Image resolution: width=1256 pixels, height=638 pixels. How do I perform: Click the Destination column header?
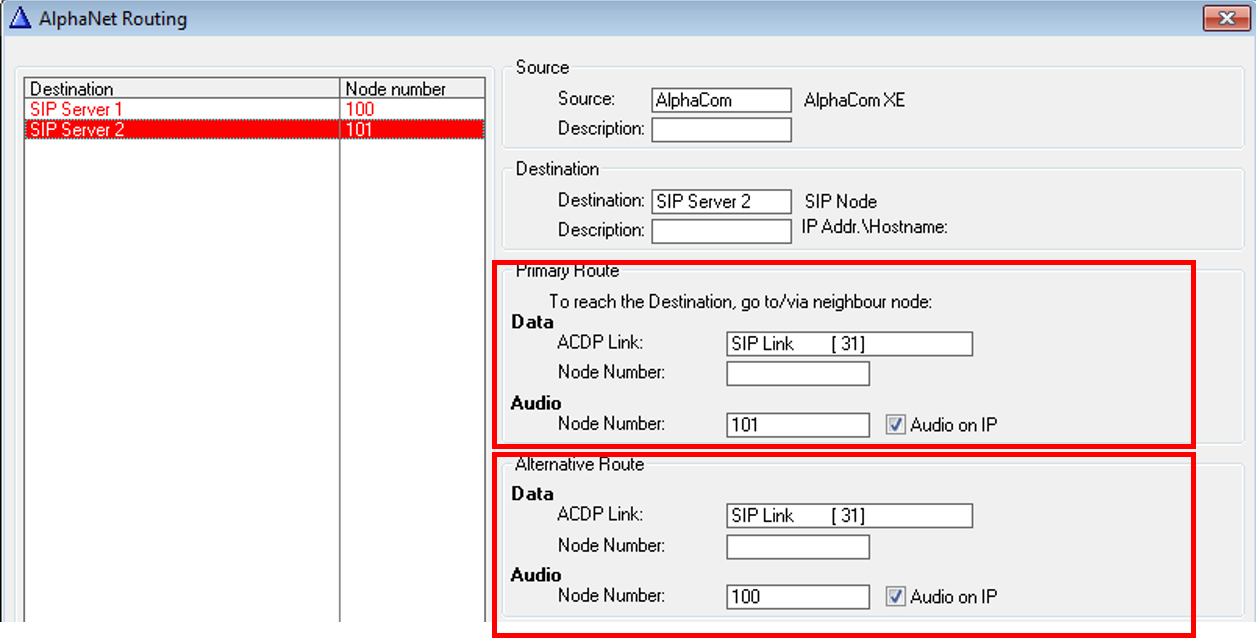tap(182, 89)
